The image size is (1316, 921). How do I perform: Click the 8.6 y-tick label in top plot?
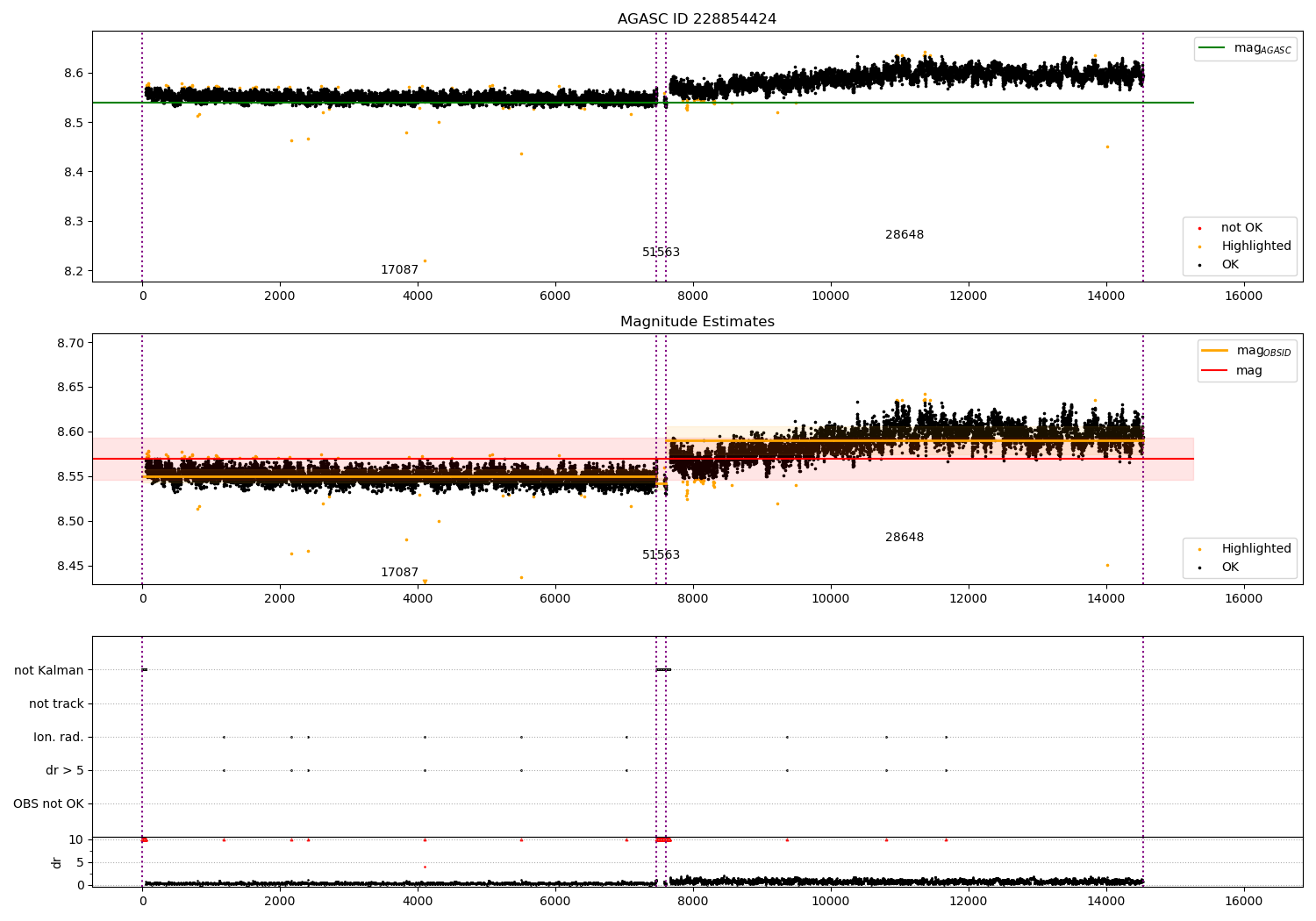tap(73, 73)
